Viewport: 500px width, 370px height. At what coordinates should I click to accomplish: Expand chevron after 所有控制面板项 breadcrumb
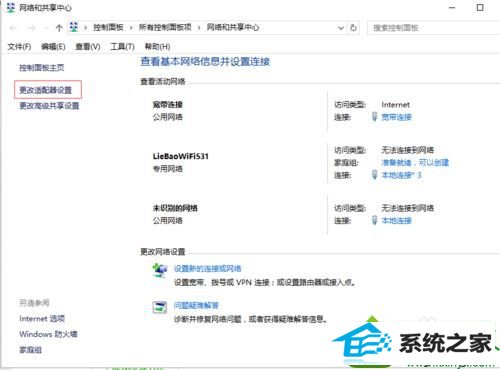click(199, 28)
